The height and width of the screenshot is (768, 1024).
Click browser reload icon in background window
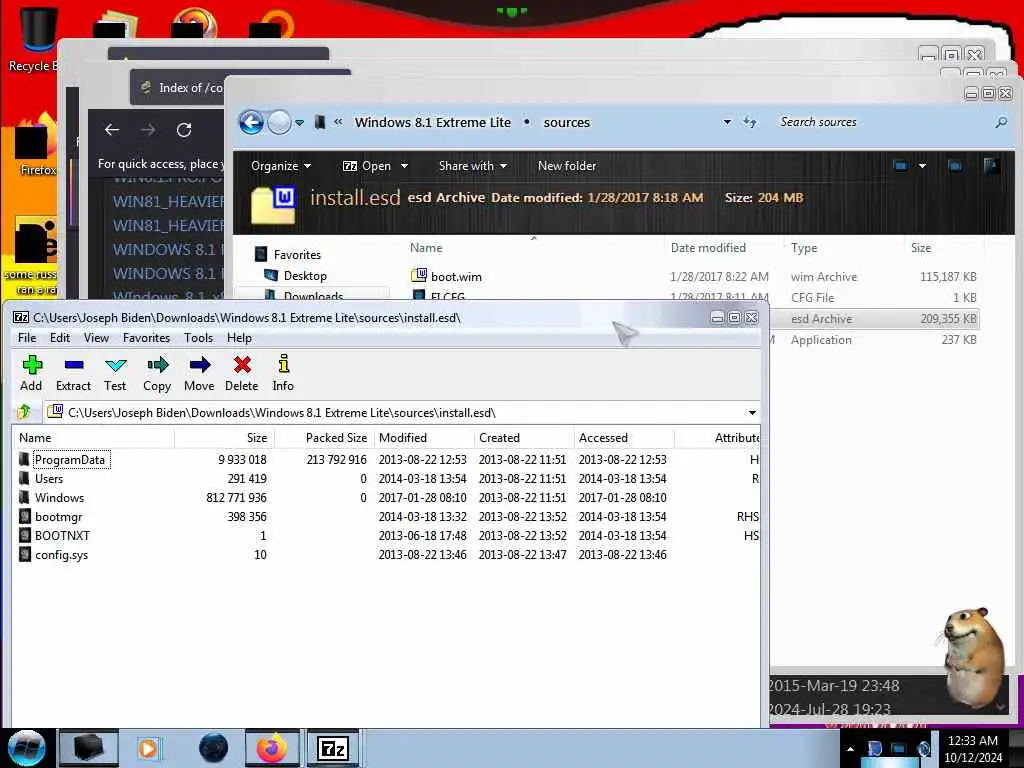(x=184, y=130)
